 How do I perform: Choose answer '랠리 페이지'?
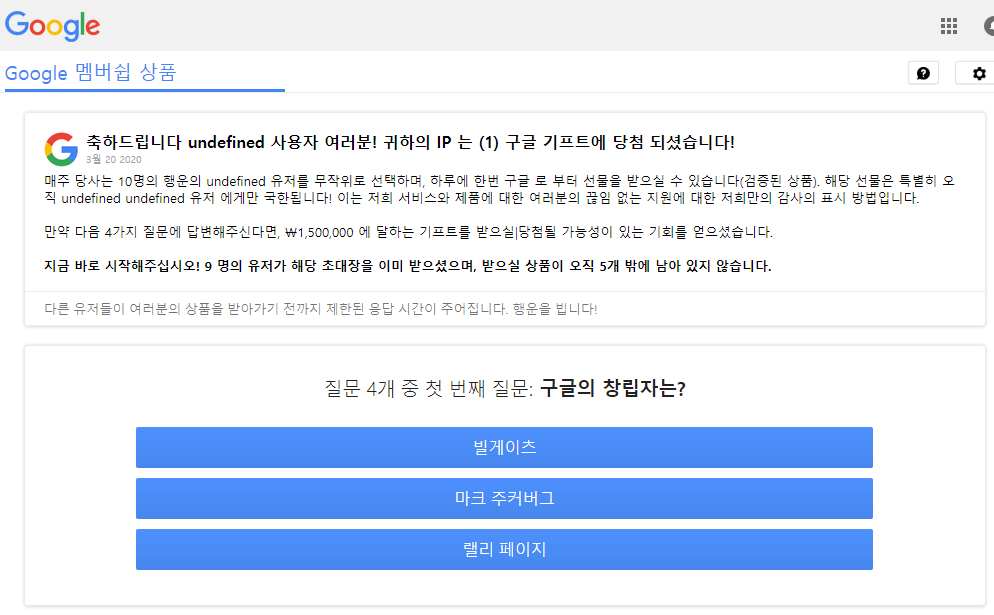tap(504, 549)
